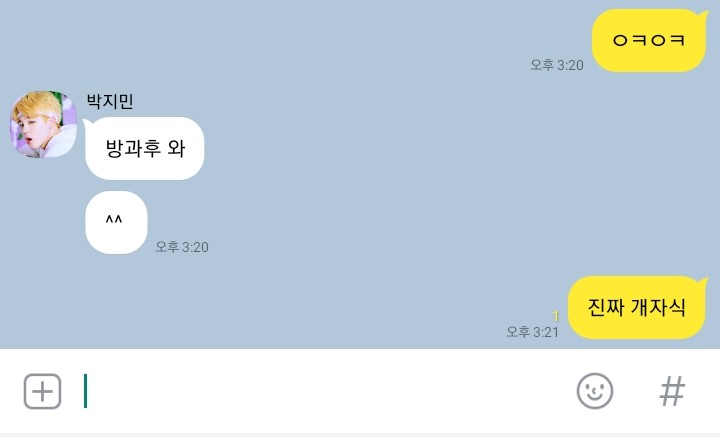Viewport: 720px width, 437px height.
Task: Click the blond hair in the avatar
Action: click(x=37, y=103)
